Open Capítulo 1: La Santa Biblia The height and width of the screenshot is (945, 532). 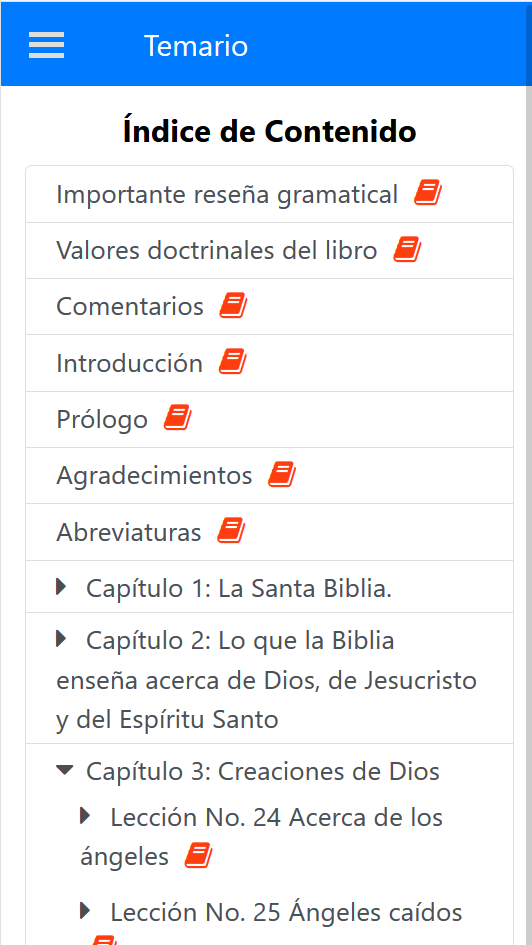pyautogui.click(x=239, y=588)
